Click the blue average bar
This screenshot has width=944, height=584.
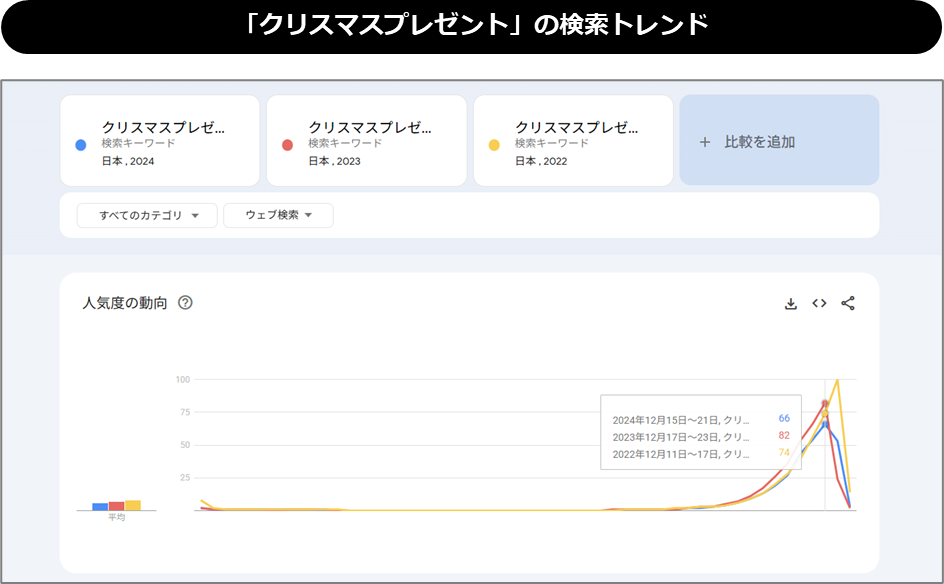(x=100, y=507)
